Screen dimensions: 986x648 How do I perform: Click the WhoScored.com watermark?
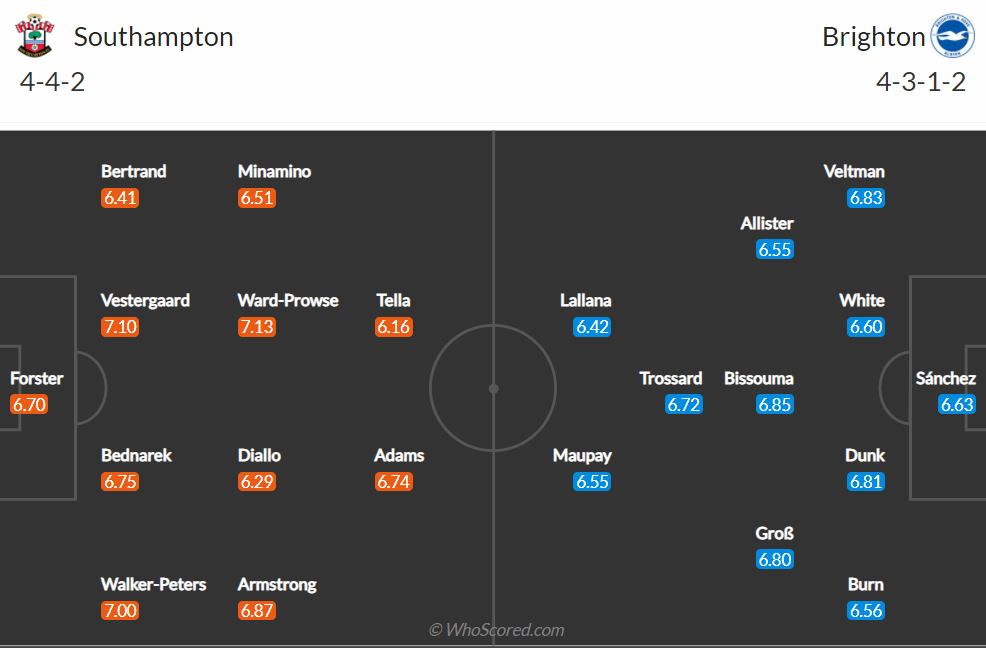tap(496, 629)
